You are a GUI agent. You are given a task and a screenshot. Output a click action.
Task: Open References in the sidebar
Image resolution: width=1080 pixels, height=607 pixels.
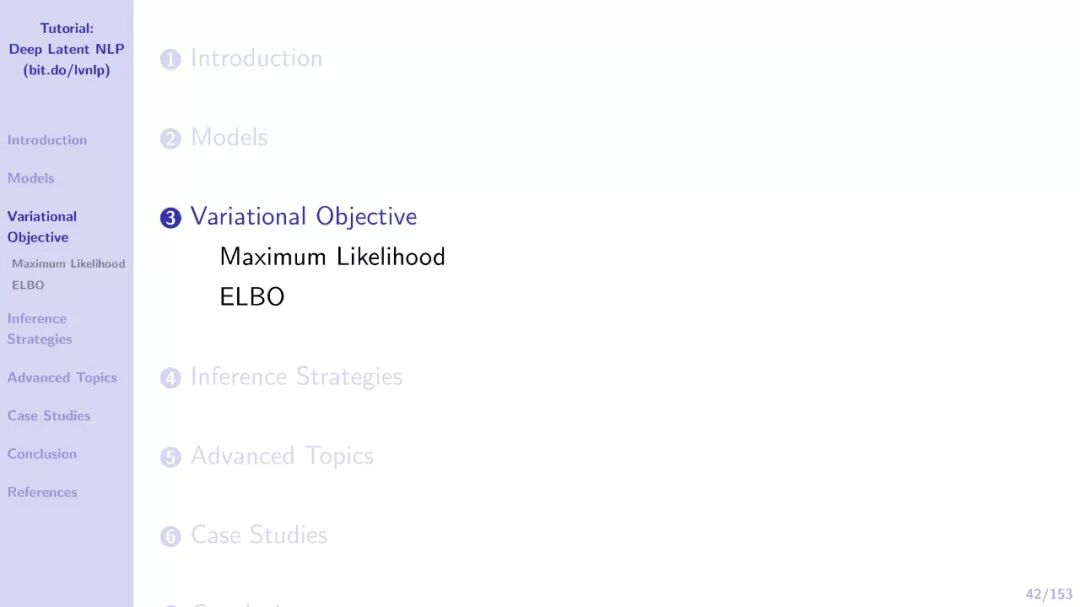[x=42, y=492]
